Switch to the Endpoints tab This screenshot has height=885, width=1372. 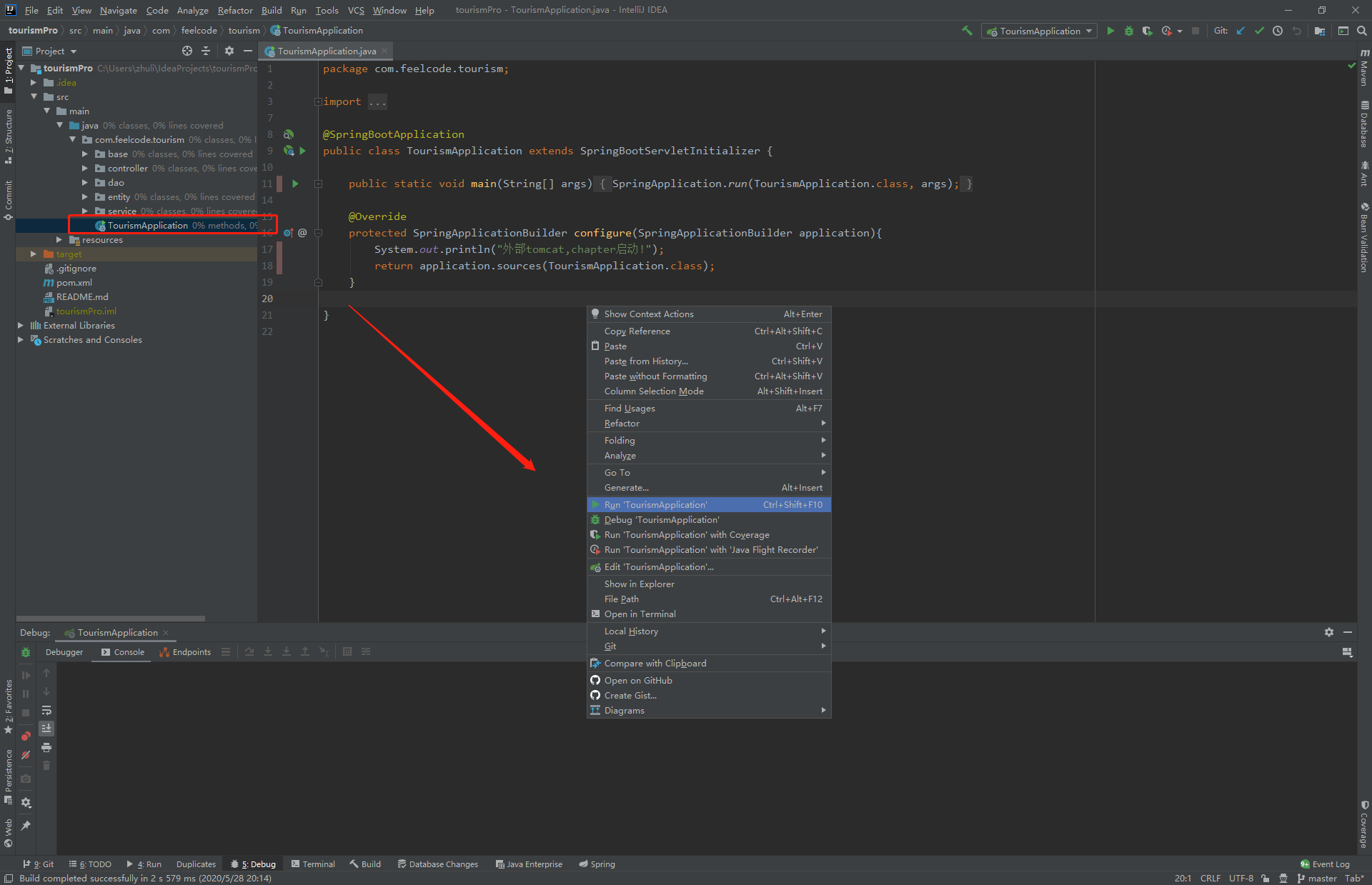186,652
